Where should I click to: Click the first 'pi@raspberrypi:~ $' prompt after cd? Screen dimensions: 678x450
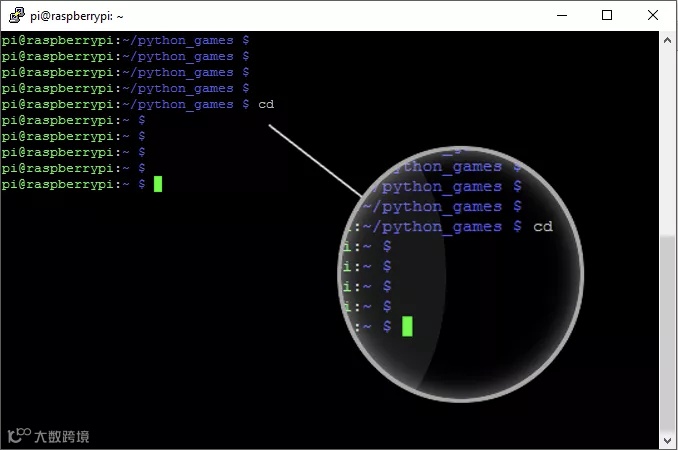(74, 120)
